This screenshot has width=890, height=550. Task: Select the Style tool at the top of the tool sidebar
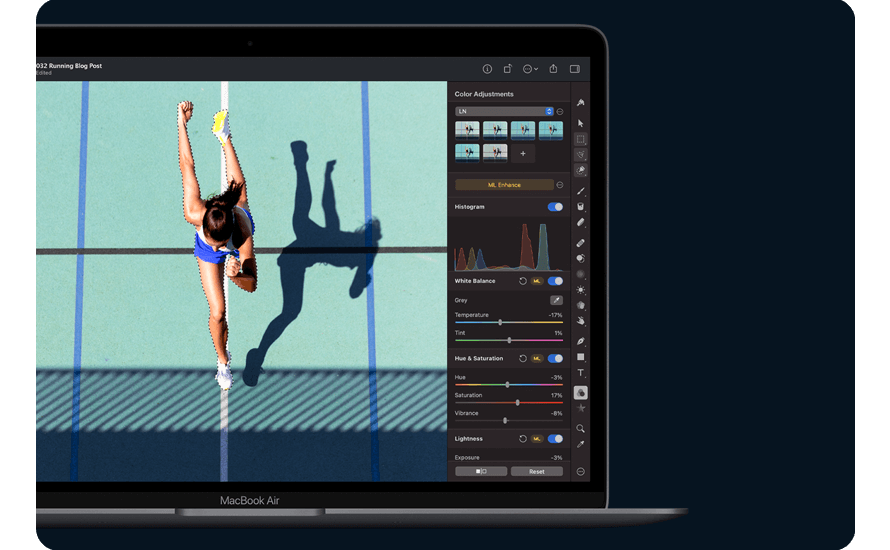(581, 103)
